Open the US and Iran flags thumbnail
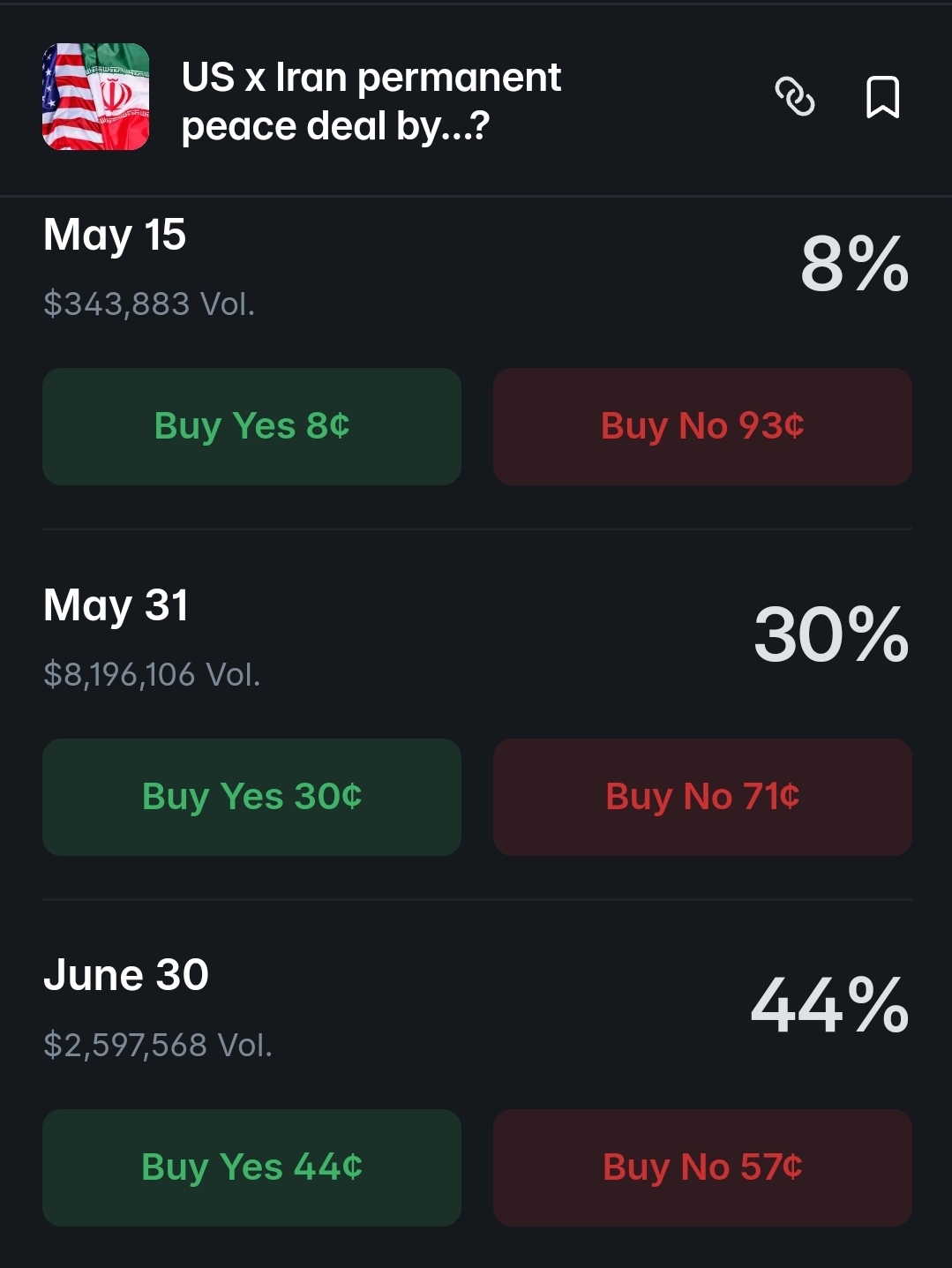 pyautogui.click(x=95, y=96)
